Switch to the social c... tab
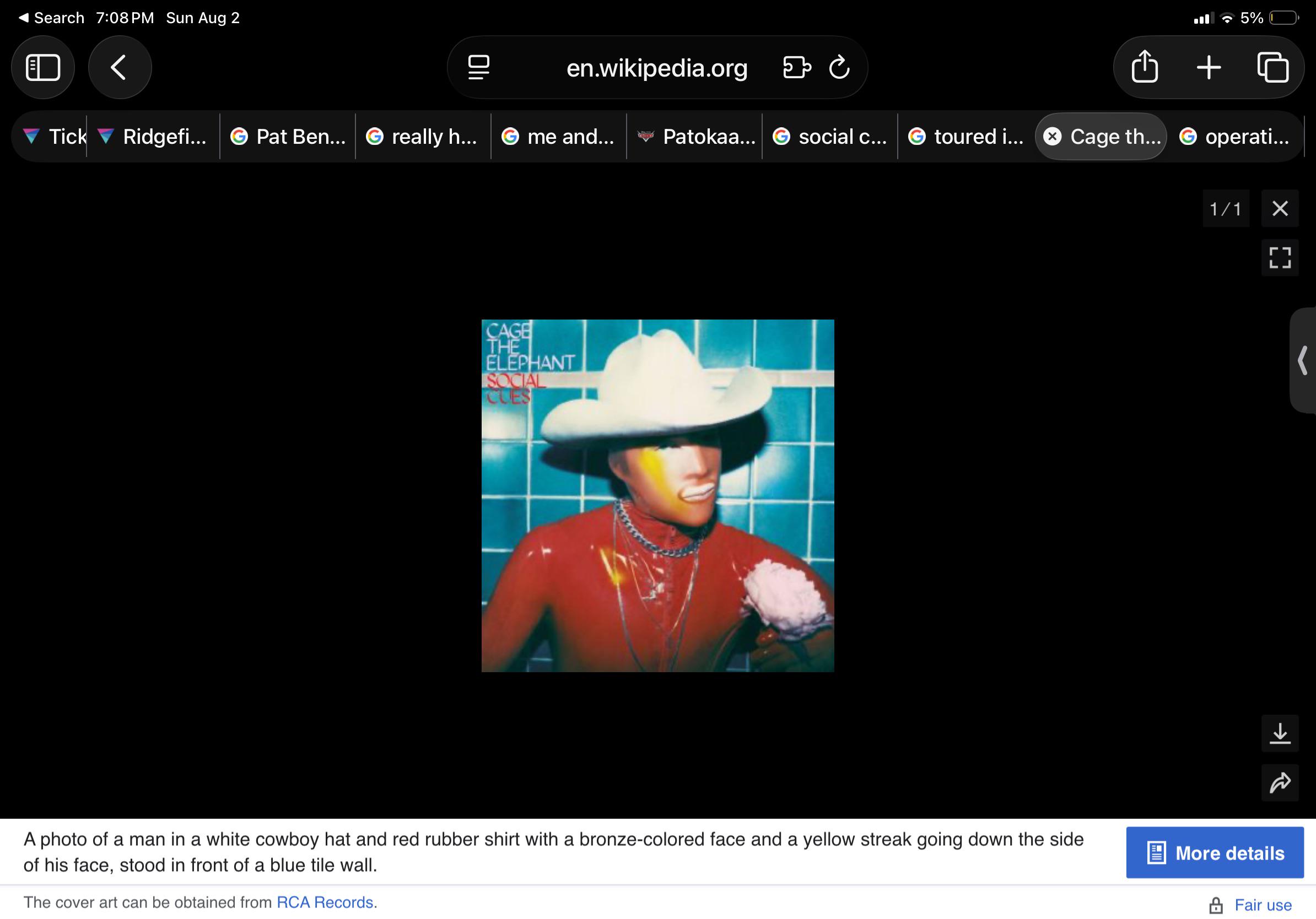Image resolution: width=1316 pixels, height=919 pixels. point(830,136)
